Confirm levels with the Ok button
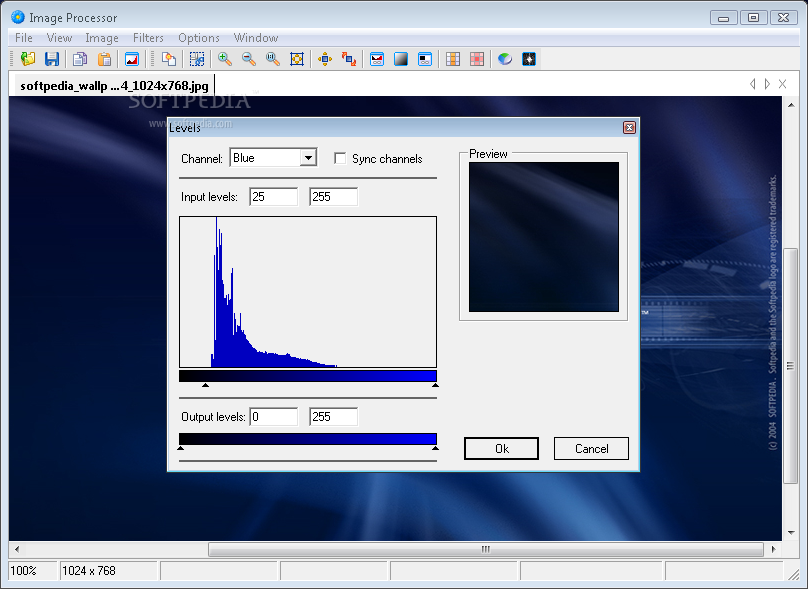 click(501, 448)
